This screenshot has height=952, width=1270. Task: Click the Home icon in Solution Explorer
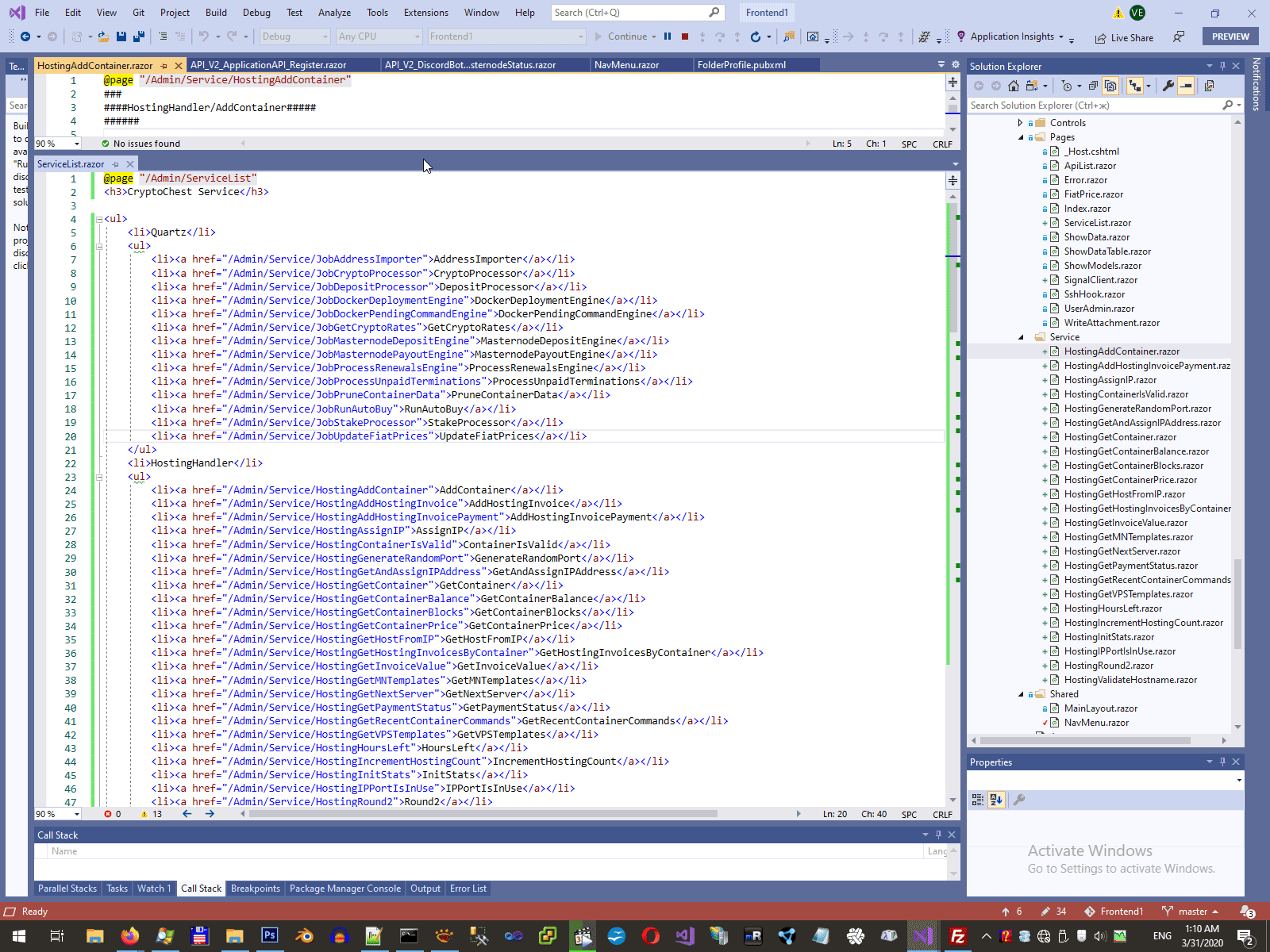pos(1014,86)
